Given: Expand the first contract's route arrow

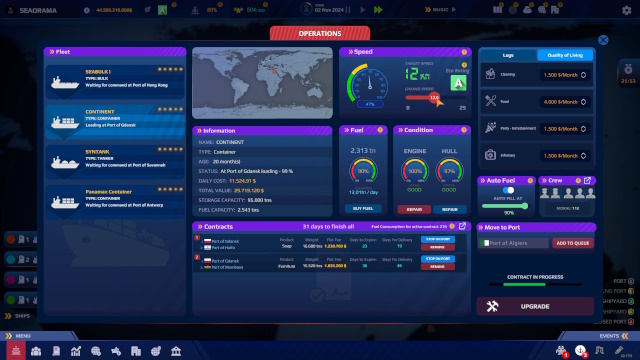Looking at the screenshot, I should 202,247.
